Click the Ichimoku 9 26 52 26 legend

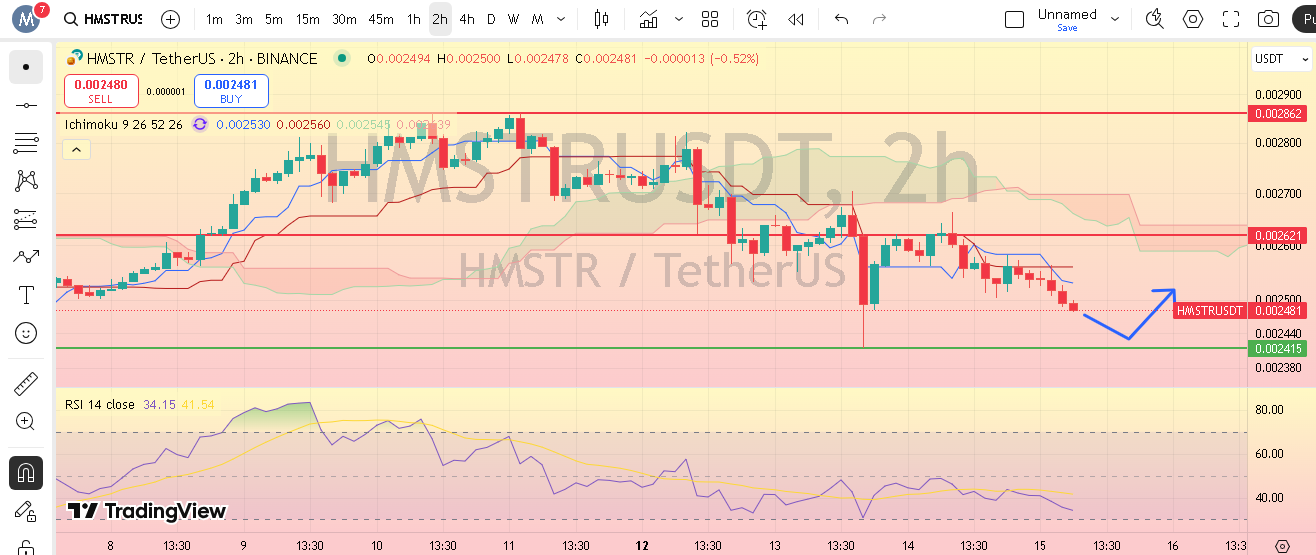tap(124, 124)
